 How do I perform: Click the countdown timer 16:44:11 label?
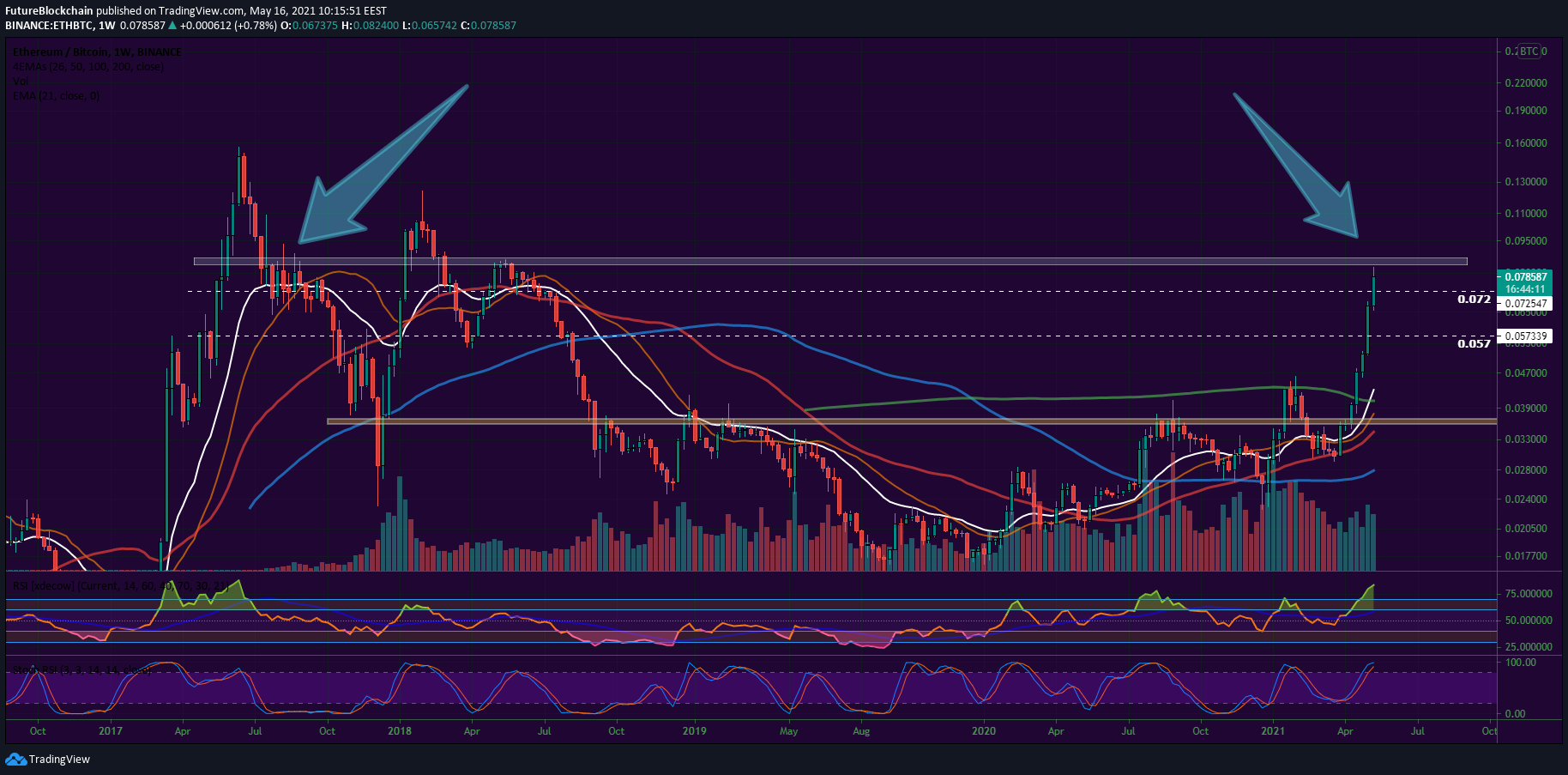[x=1525, y=289]
